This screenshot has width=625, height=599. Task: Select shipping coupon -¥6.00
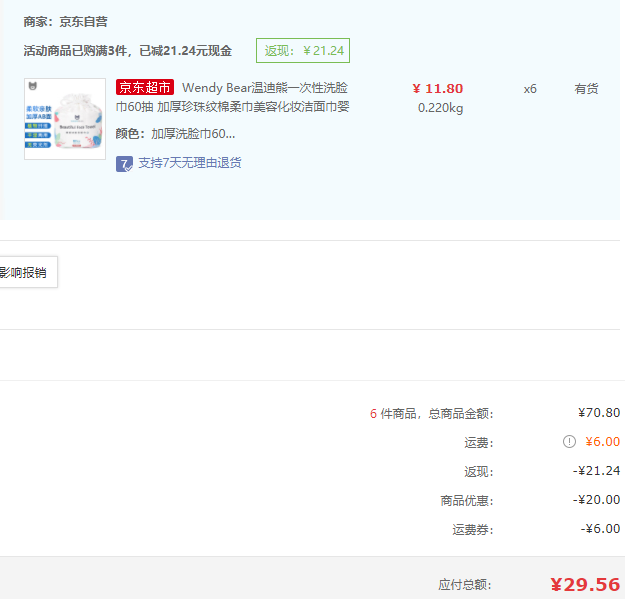pos(600,529)
